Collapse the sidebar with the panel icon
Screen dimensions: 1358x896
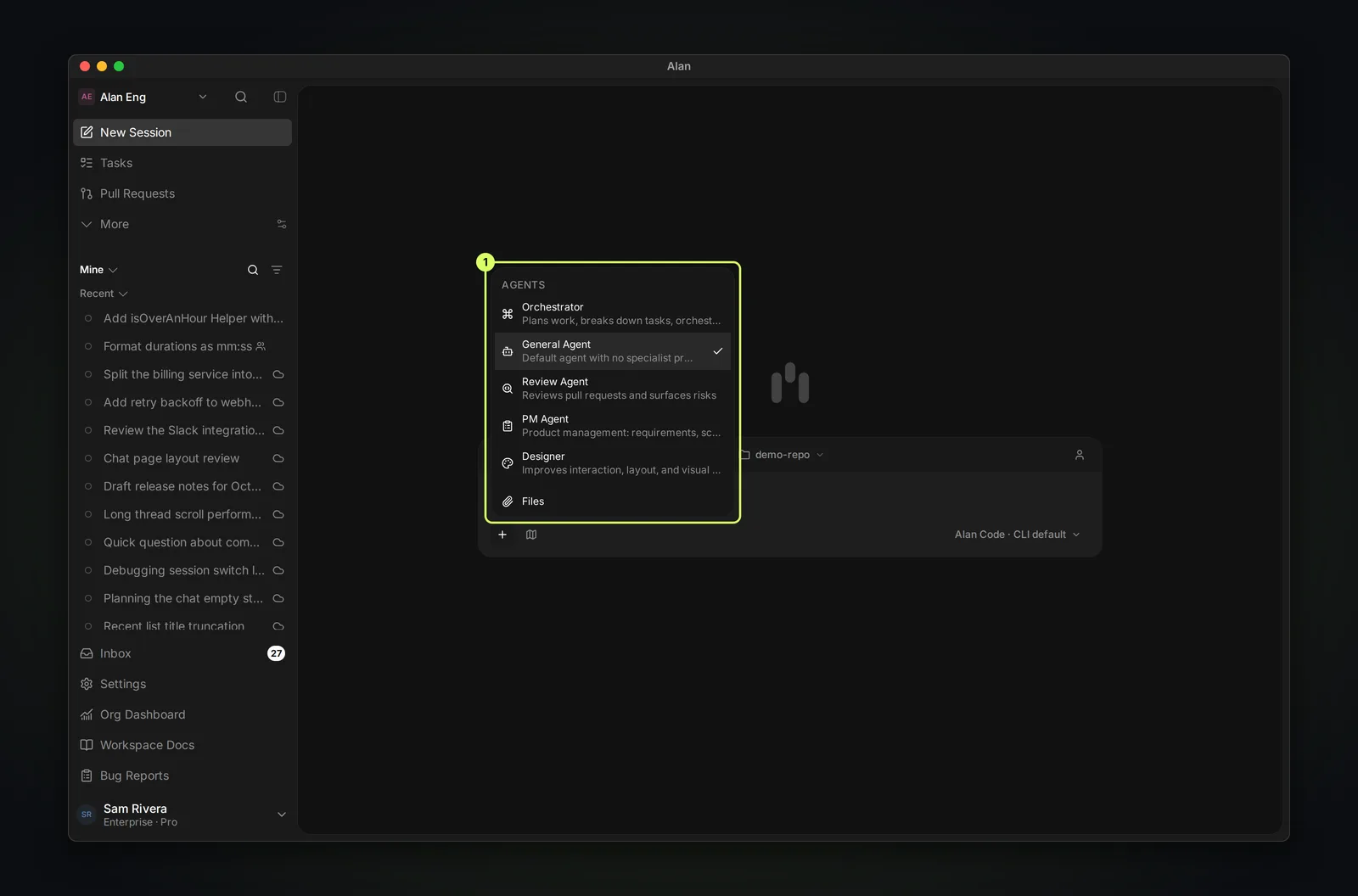click(x=280, y=97)
